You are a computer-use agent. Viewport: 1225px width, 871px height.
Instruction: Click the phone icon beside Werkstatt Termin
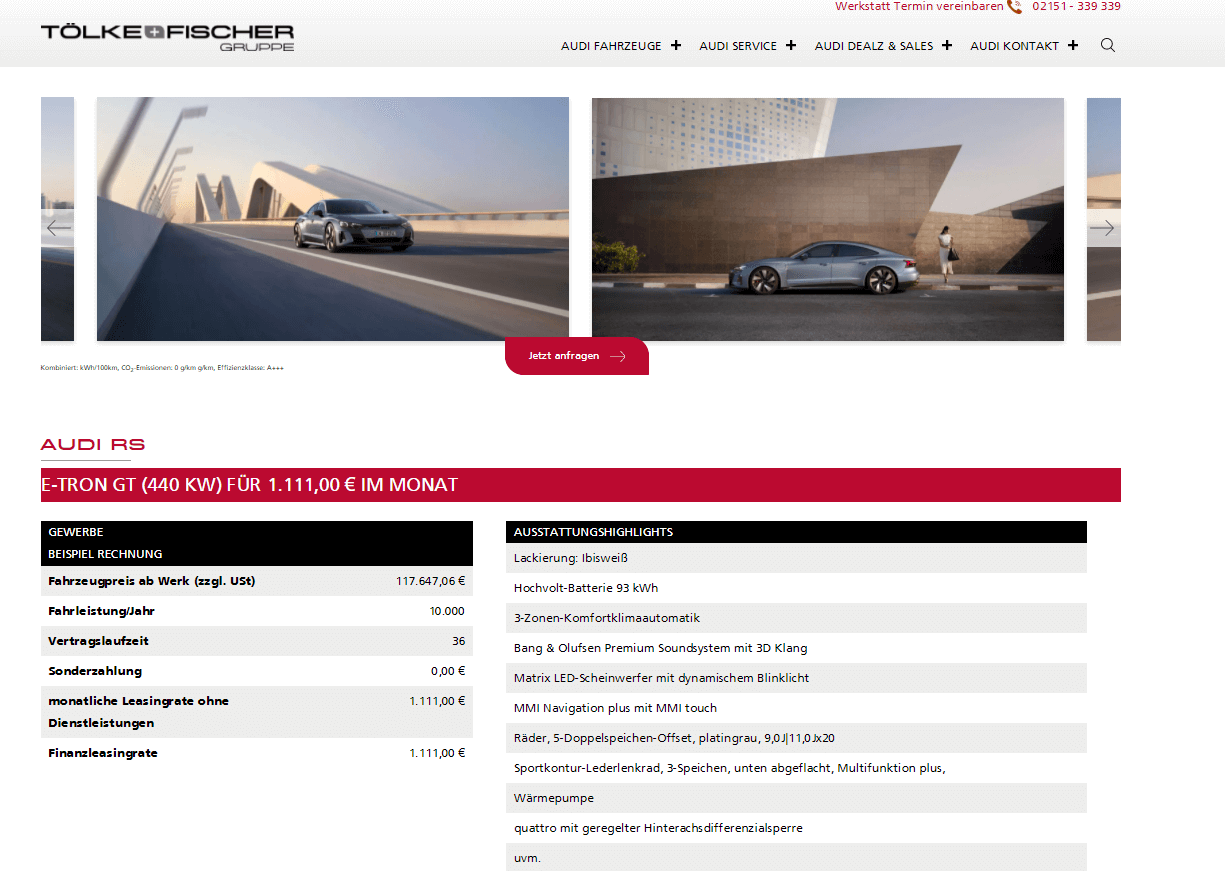point(1015,7)
